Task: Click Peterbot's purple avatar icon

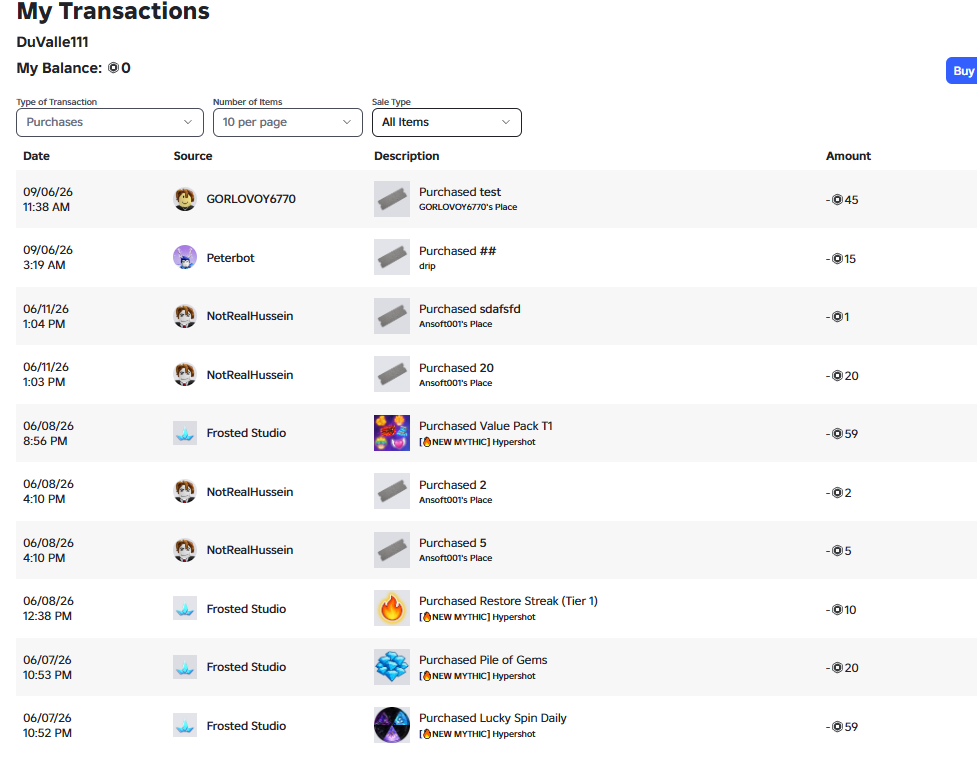Action: (x=184, y=257)
